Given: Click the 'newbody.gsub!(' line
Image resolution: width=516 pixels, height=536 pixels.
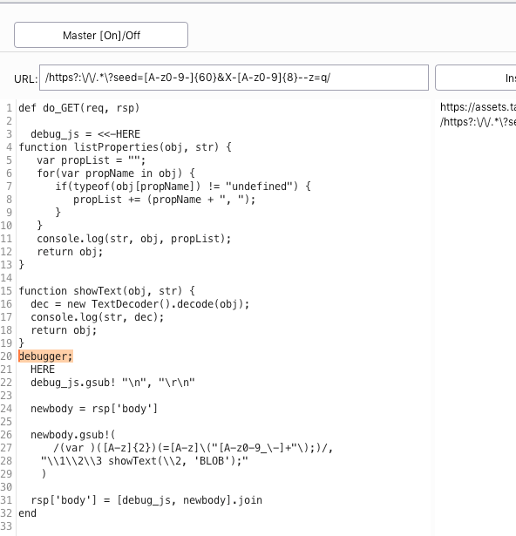Looking at the screenshot, I should coord(73,435).
